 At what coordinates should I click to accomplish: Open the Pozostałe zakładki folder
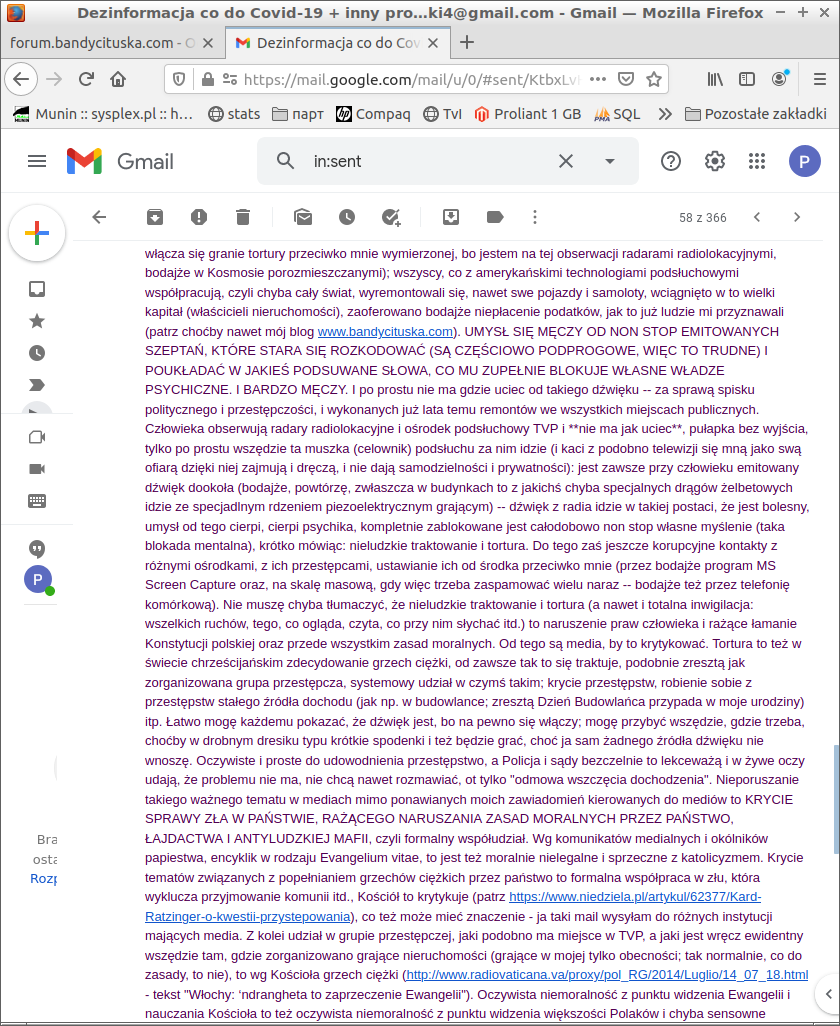pos(756,114)
